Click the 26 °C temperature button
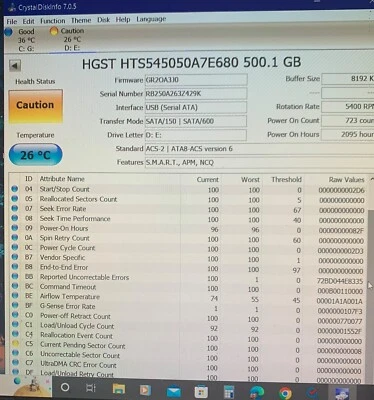Image resolution: width=374 pixels, height=400 pixels. coord(35,155)
